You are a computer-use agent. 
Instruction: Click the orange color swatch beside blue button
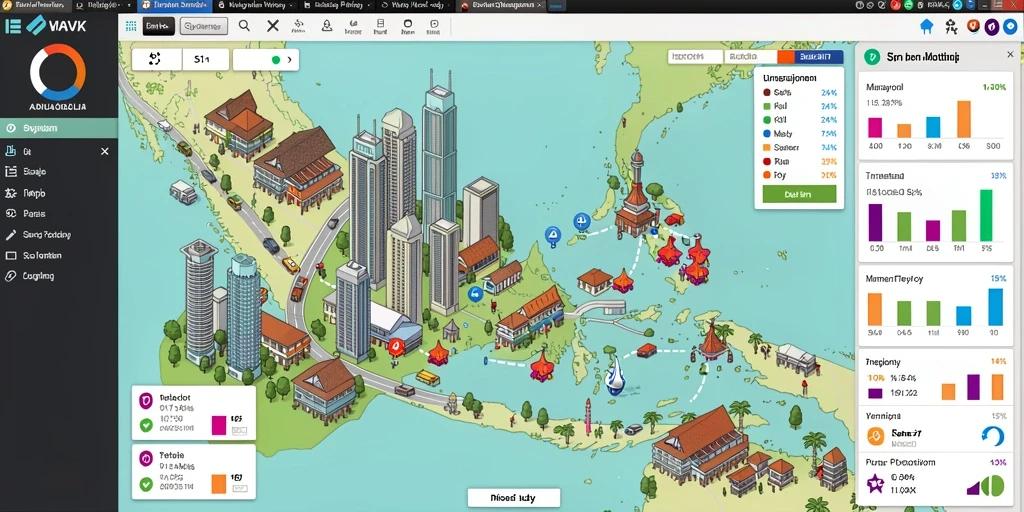click(786, 57)
